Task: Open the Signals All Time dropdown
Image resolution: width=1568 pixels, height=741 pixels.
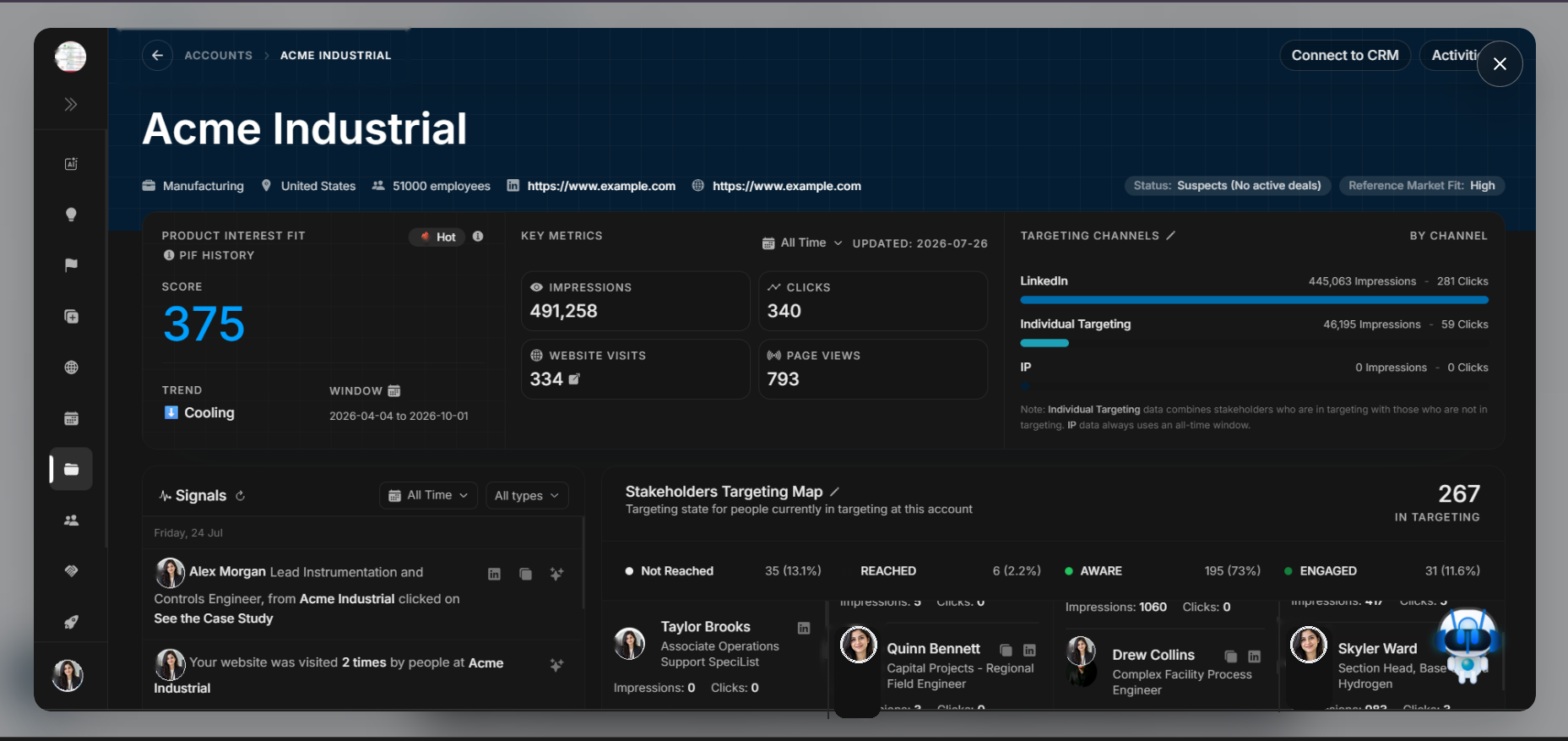Action: click(x=428, y=495)
